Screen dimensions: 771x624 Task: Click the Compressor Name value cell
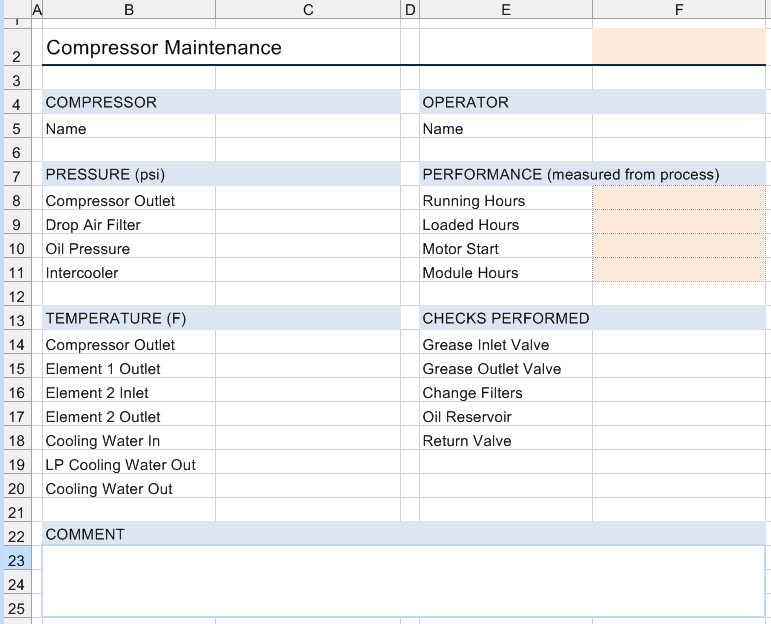(x=308, y=129)
